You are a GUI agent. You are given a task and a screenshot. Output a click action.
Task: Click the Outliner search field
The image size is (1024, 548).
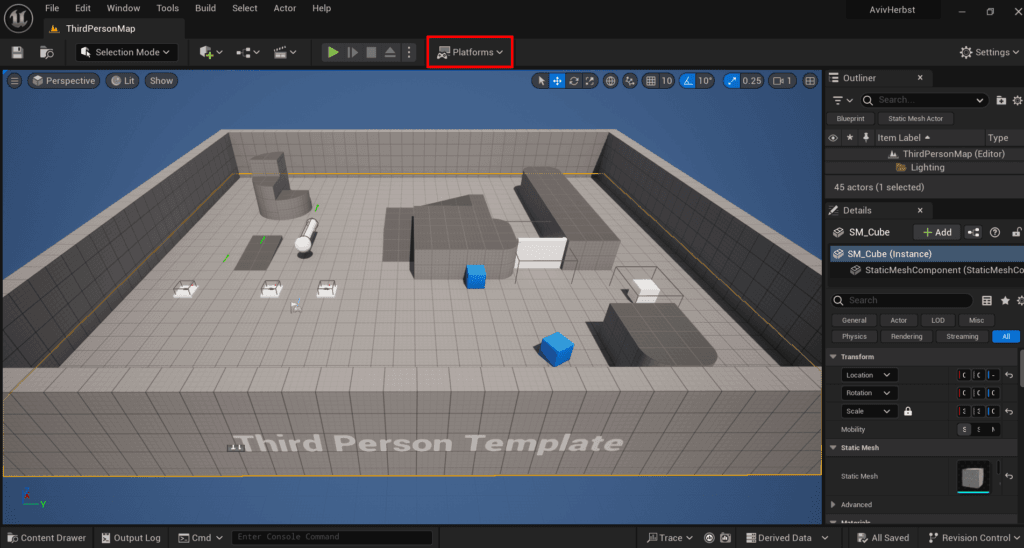[x=923, y=100]
